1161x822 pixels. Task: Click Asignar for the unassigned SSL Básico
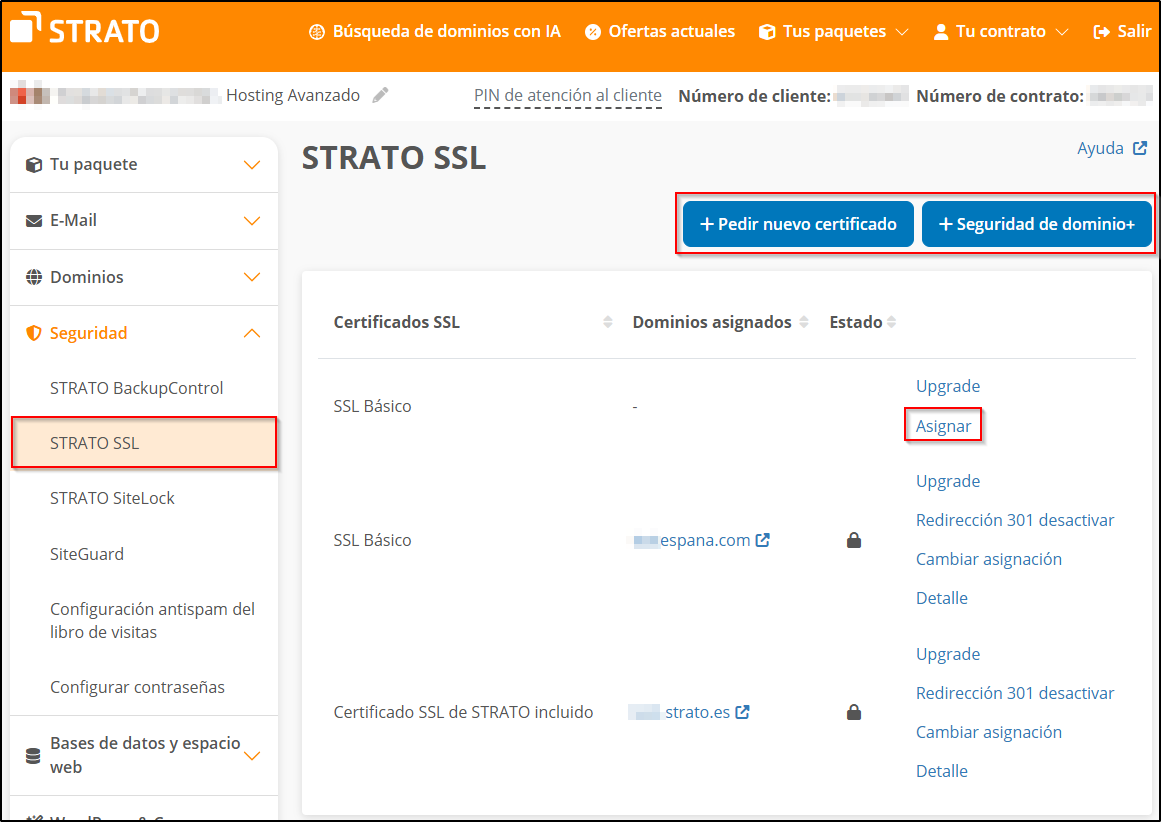(x=943, y=425)
